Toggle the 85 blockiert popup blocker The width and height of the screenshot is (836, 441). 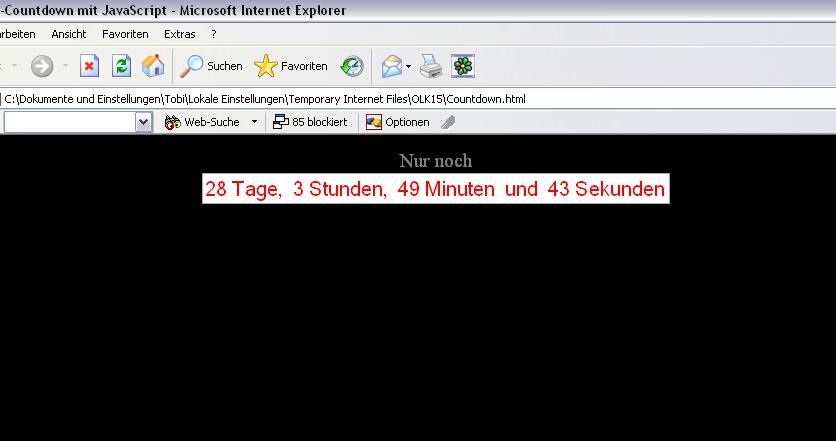(310, 122)
